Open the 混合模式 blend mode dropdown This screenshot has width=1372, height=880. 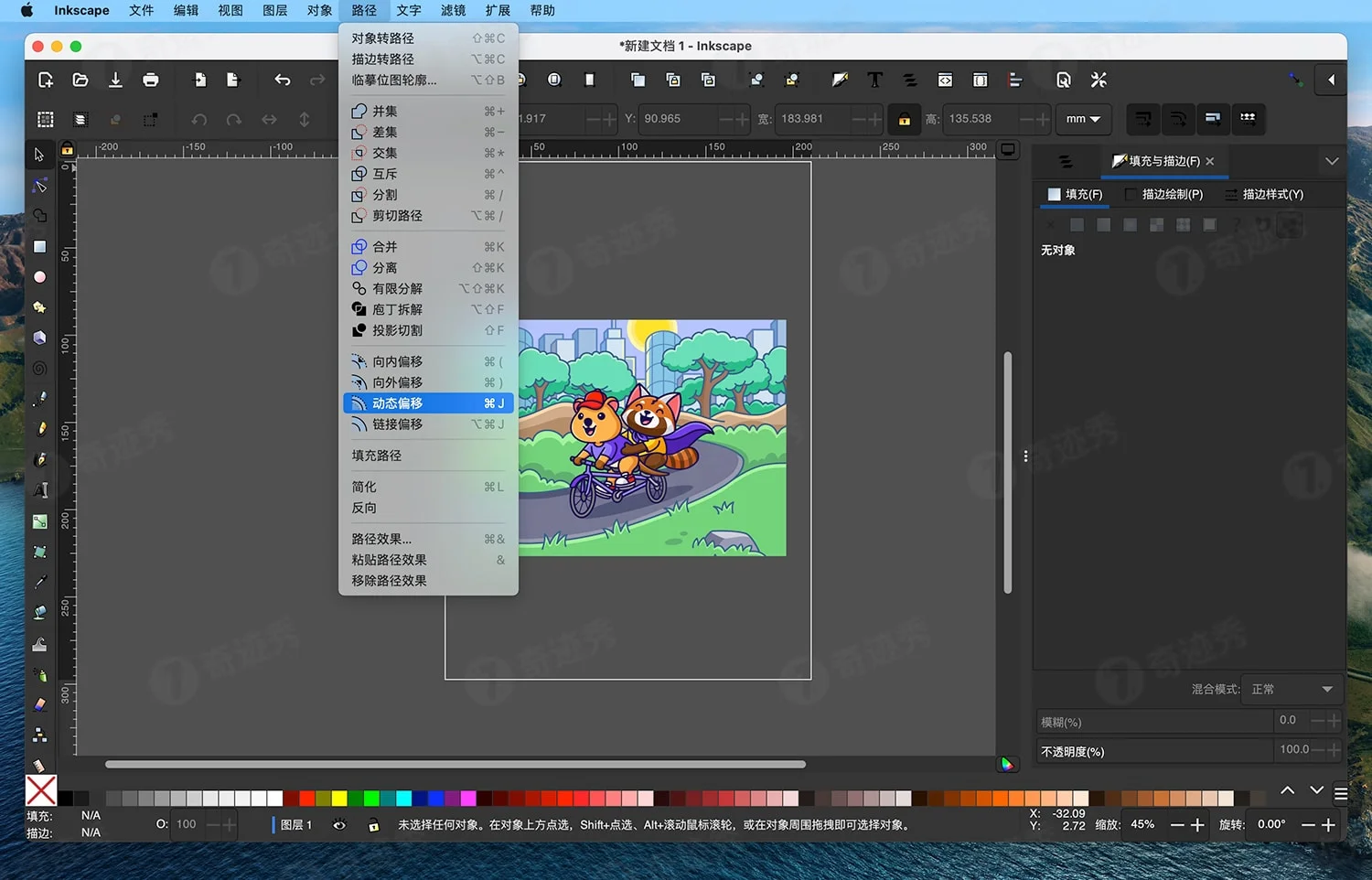point(1292,689)
